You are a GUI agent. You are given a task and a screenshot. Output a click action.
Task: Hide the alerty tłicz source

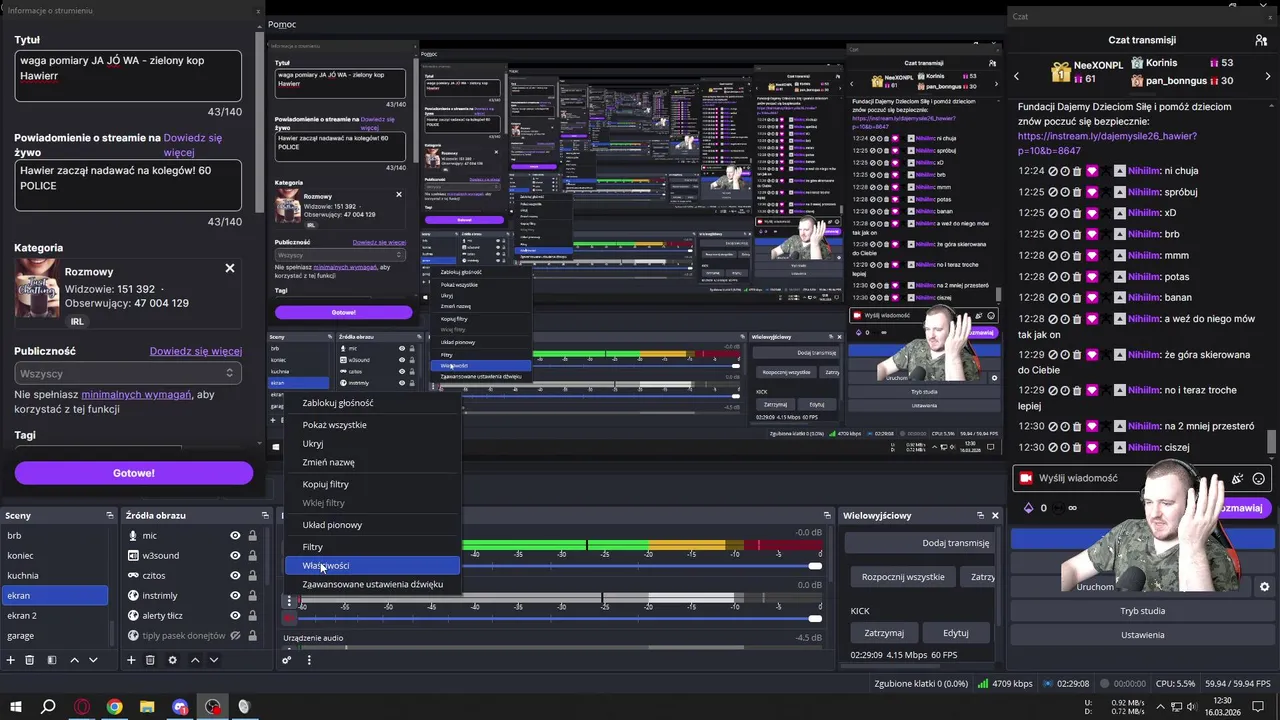tap(235, 615)
